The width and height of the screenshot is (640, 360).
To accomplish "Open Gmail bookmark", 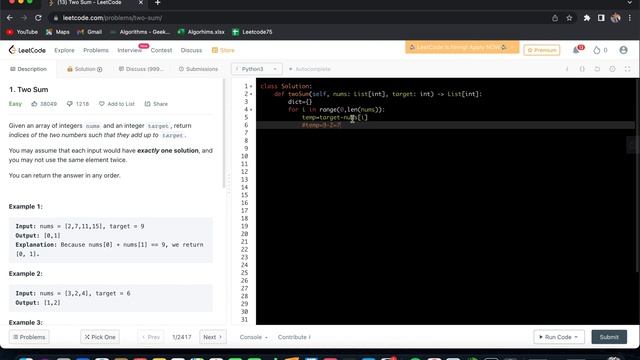I will pos(89,32).
